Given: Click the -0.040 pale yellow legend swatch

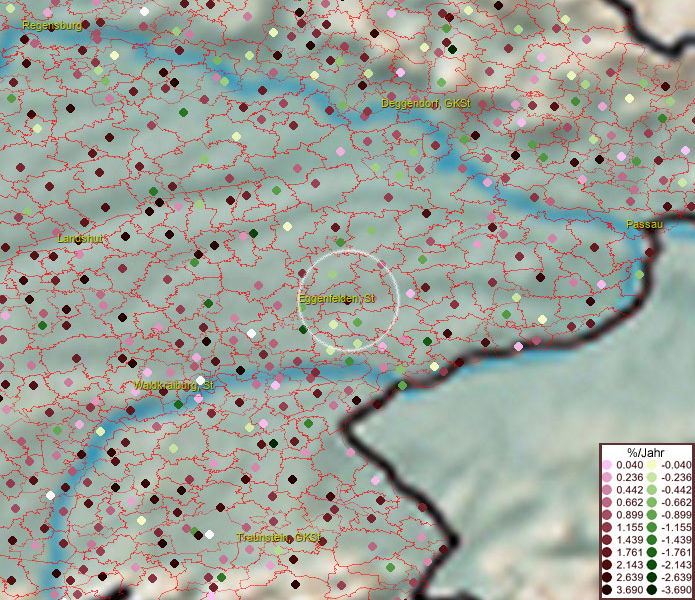Looking at the screenshot, I should click(650, 466).
